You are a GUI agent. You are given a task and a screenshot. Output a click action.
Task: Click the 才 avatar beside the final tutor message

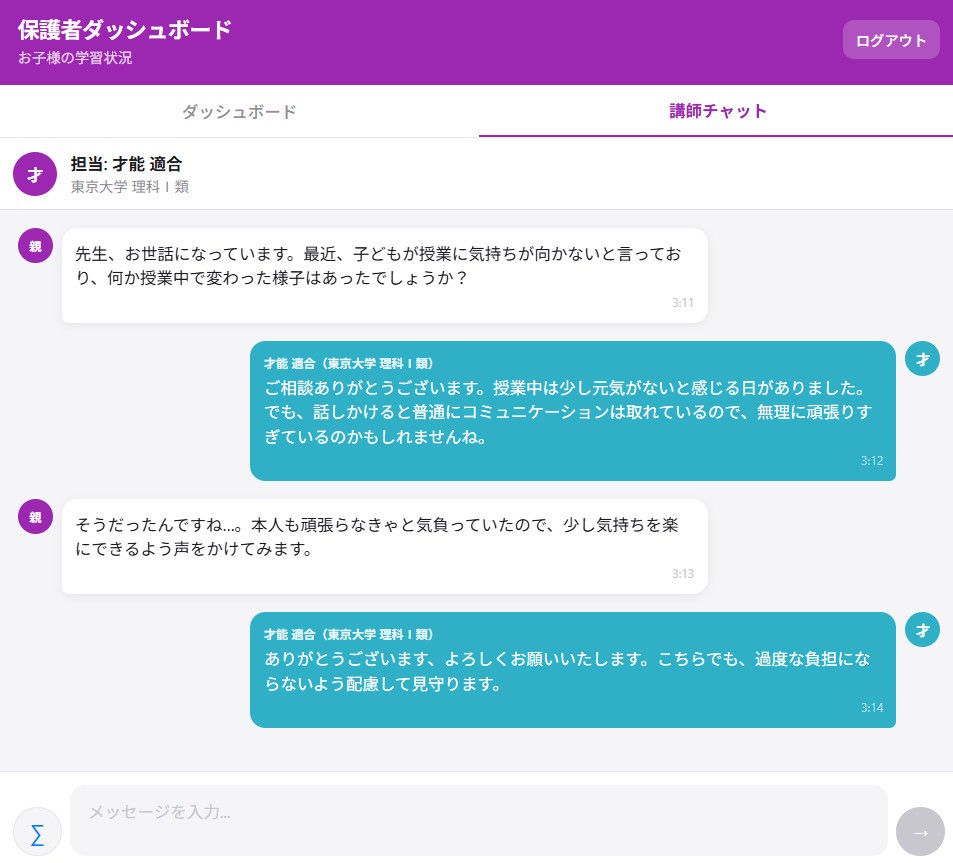click(921, 629)
